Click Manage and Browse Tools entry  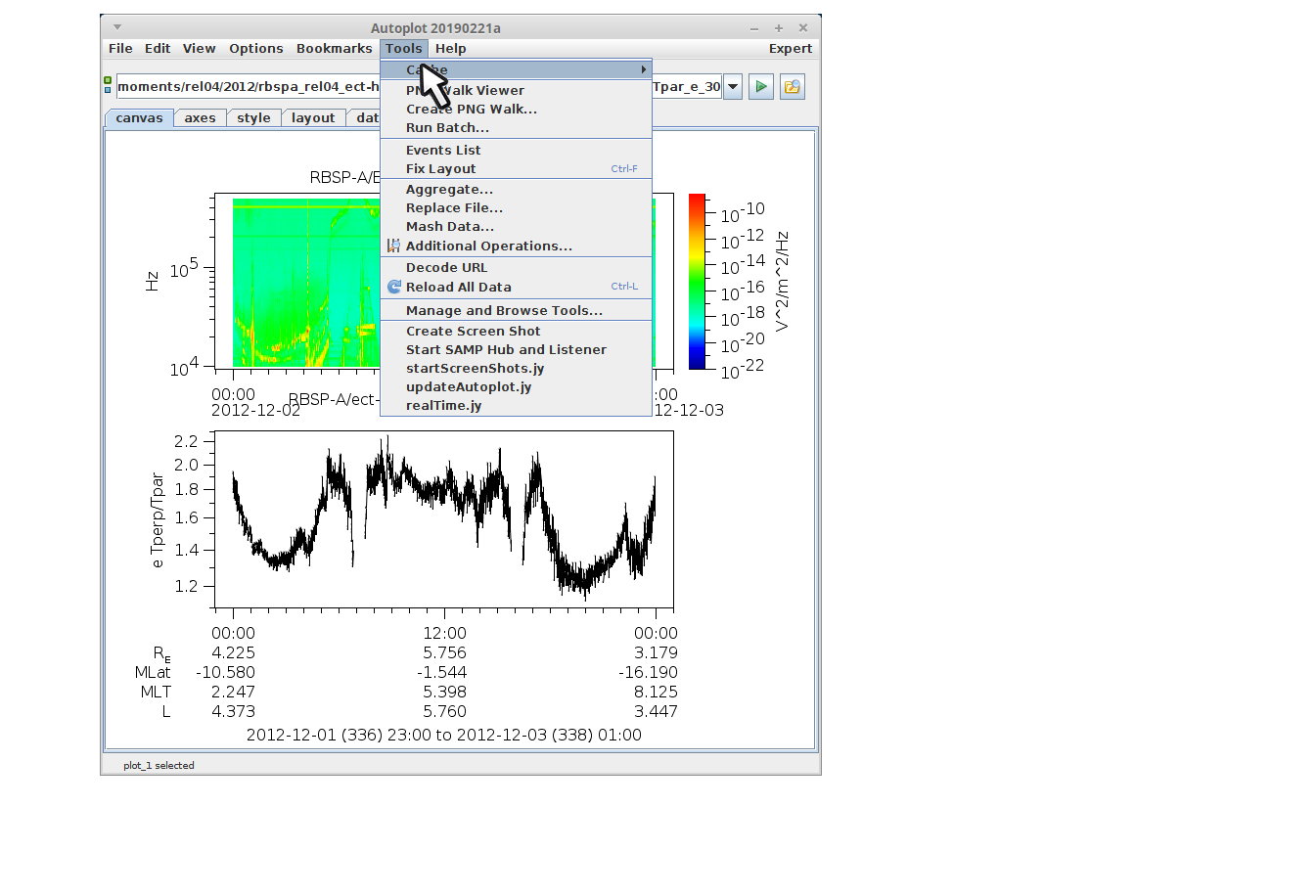(504, 311)
